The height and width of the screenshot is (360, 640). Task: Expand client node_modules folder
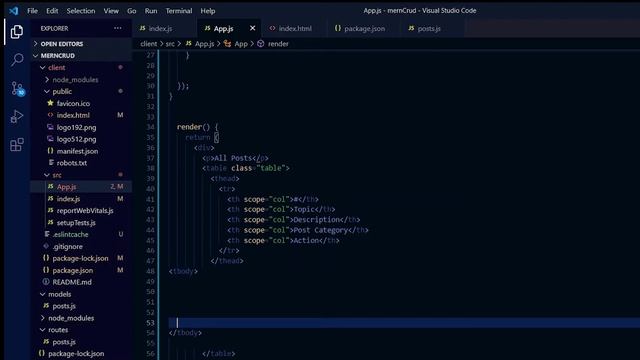pos(82,80)
